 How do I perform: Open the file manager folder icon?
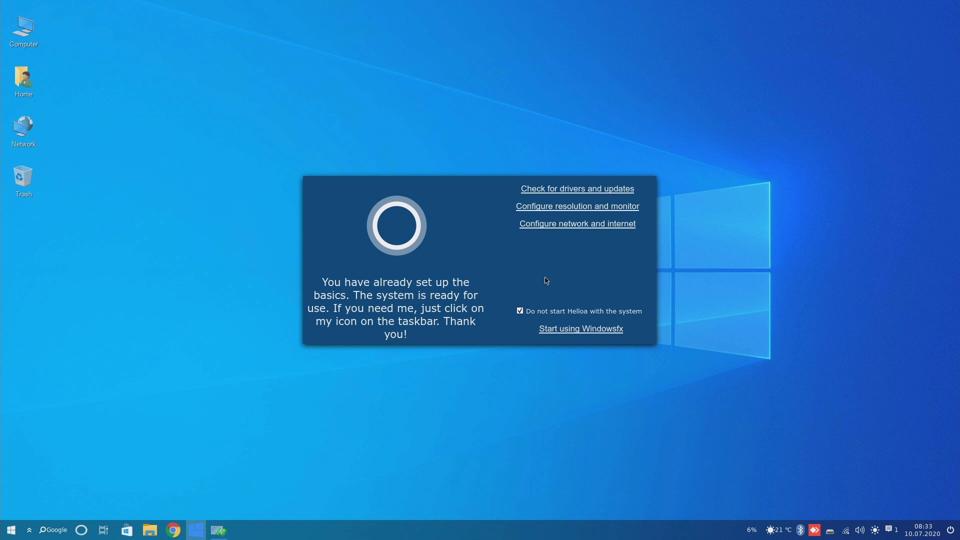(x=149, y=530)
